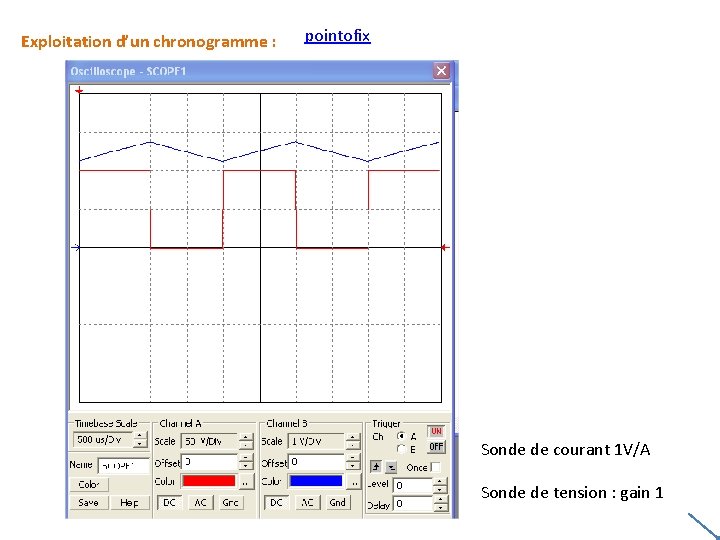
Task: Click the Timebase 500 us/Div field
Action: pyautogui.click(x=103, y=440)
